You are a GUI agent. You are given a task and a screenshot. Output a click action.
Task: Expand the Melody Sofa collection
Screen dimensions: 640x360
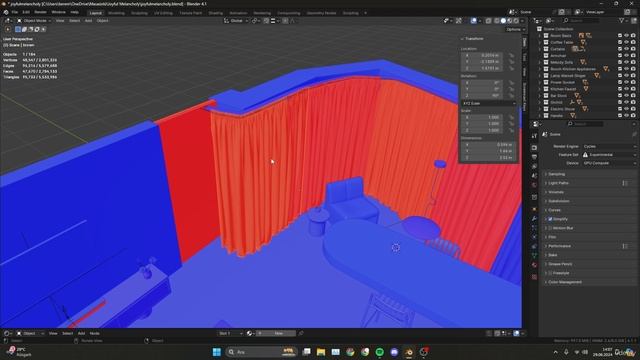tap(540, 62)
